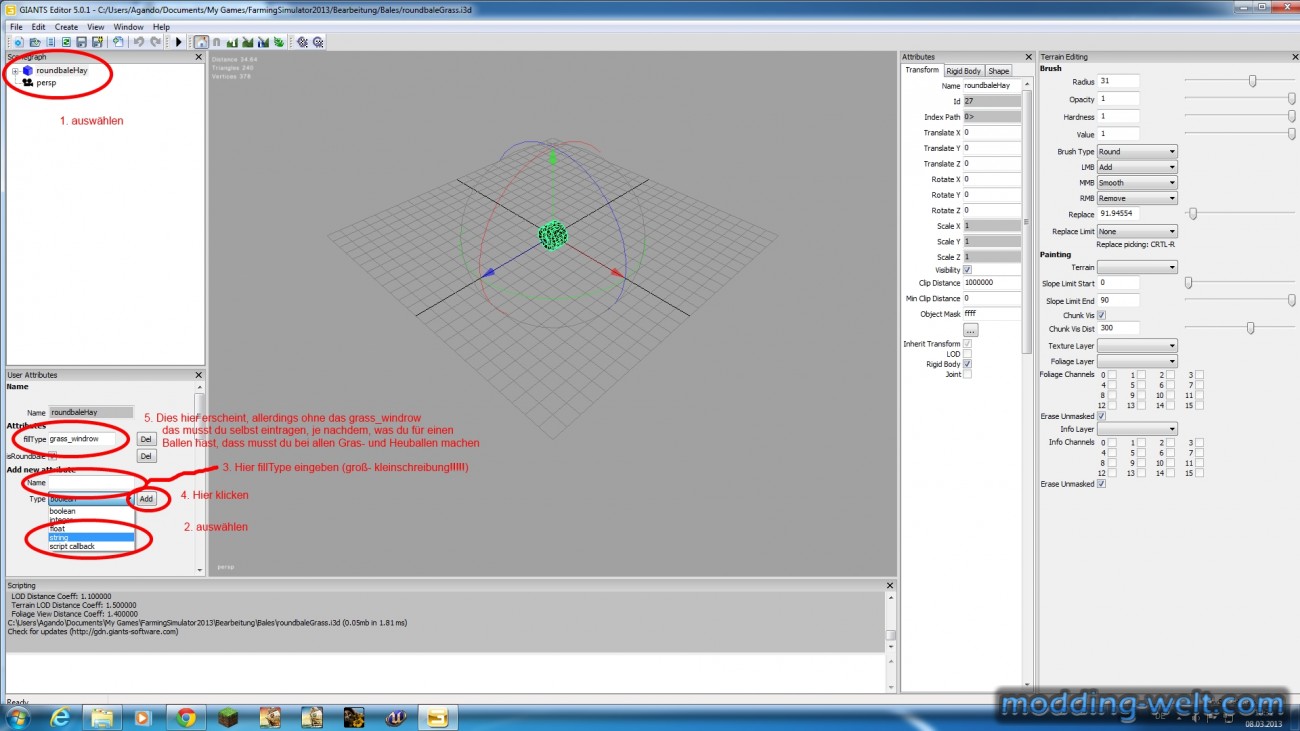This screenshot has width=1300, height=731.
Task: Open the RMB Remove dropdown
Action: pos(1137,198)
